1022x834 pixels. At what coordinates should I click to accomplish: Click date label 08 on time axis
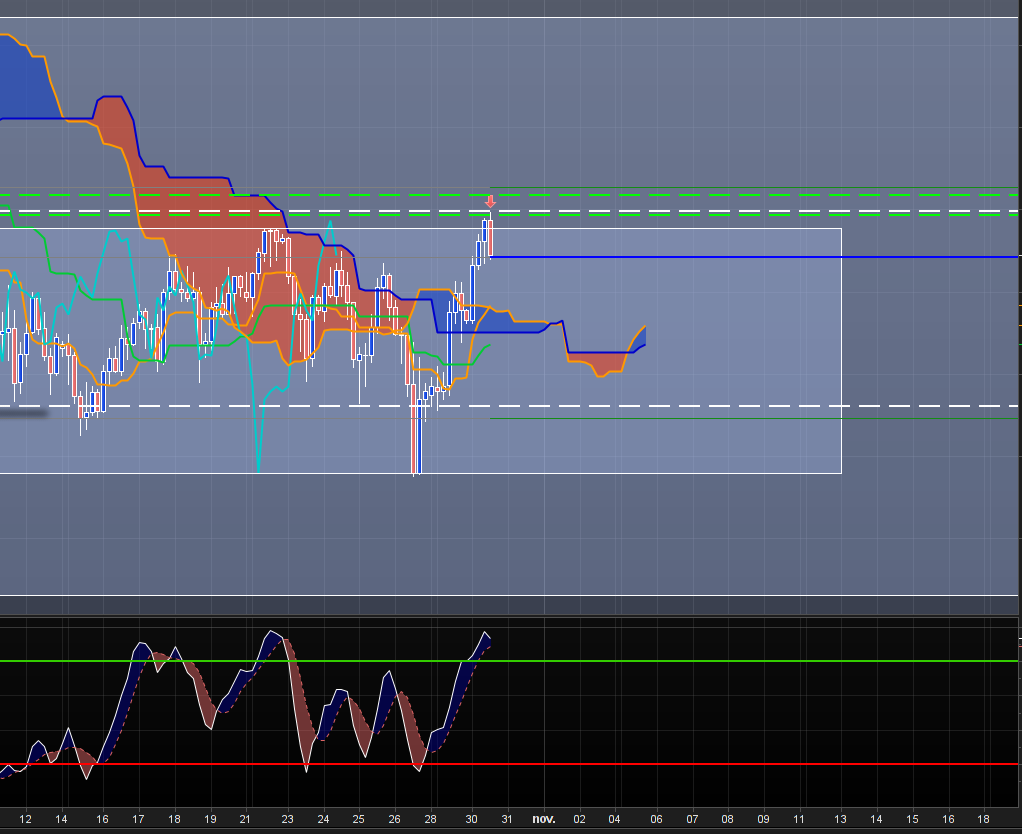click(727, 819)
